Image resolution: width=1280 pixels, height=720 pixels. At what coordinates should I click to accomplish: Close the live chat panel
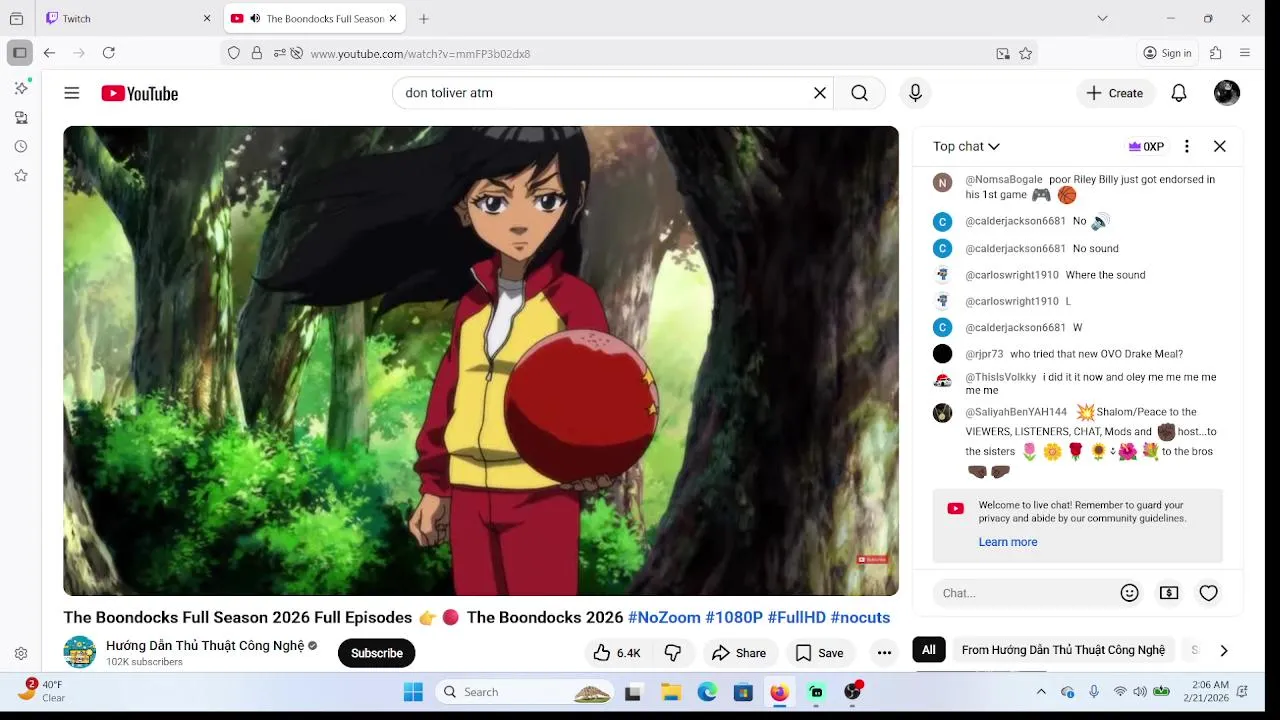point(1220,146)
